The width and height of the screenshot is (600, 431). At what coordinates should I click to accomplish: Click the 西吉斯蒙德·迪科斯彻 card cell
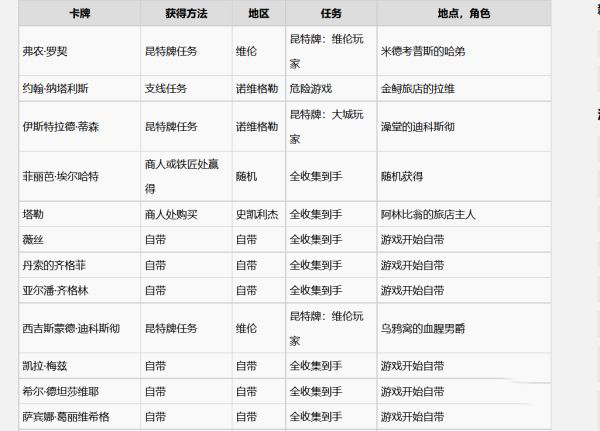71,328
